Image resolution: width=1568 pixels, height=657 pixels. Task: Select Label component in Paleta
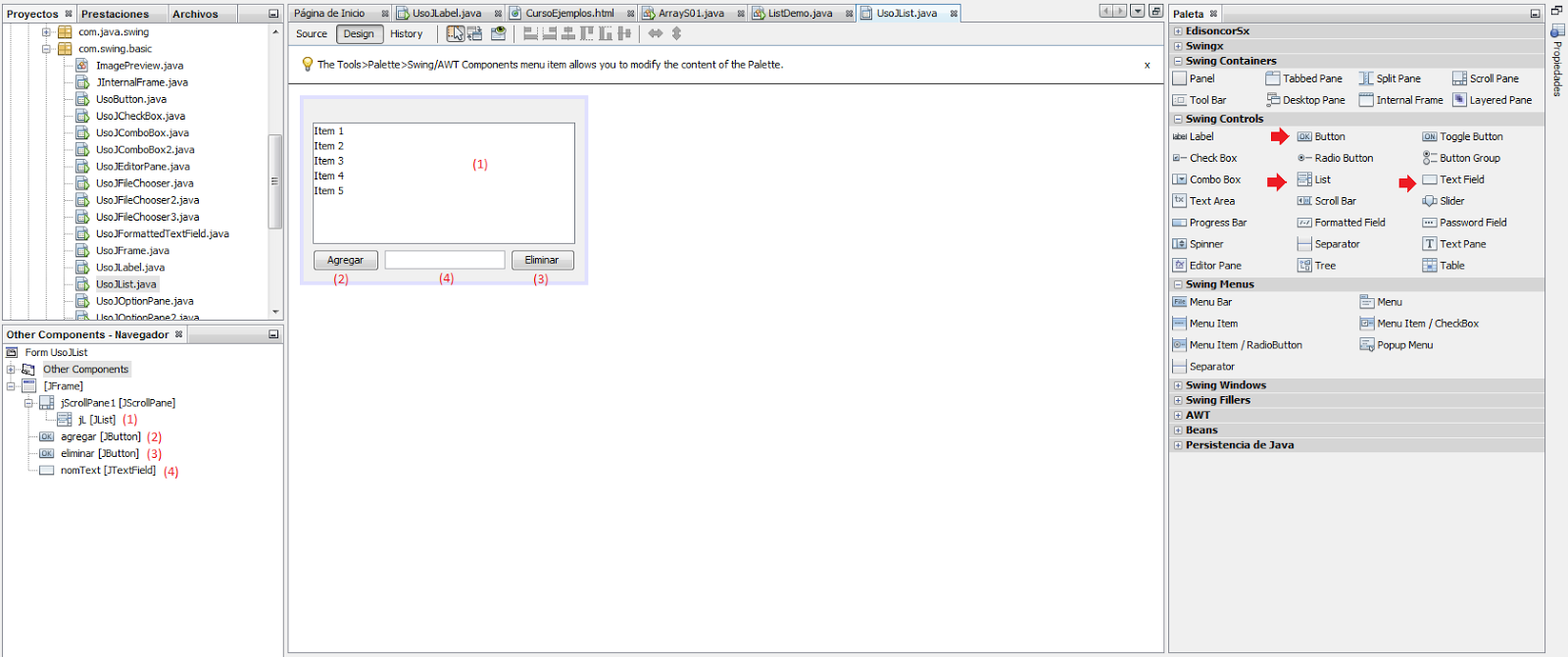(x=1194, y=136)
